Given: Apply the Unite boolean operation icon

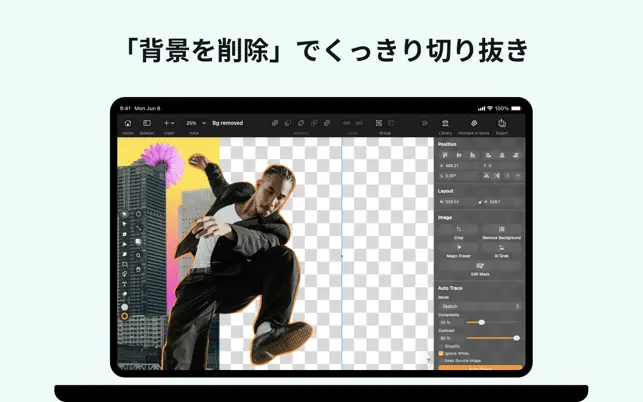Looking at the screenshot, I should coord(275,123).
